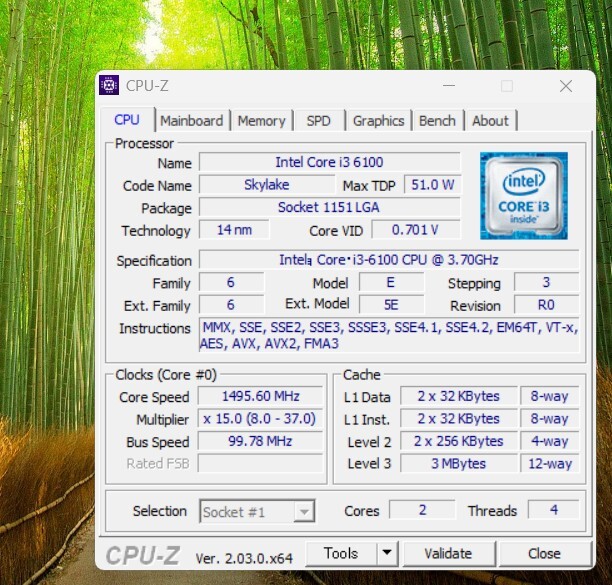
Task: Switch to the Mainboard tab
Action: [192, 121]
